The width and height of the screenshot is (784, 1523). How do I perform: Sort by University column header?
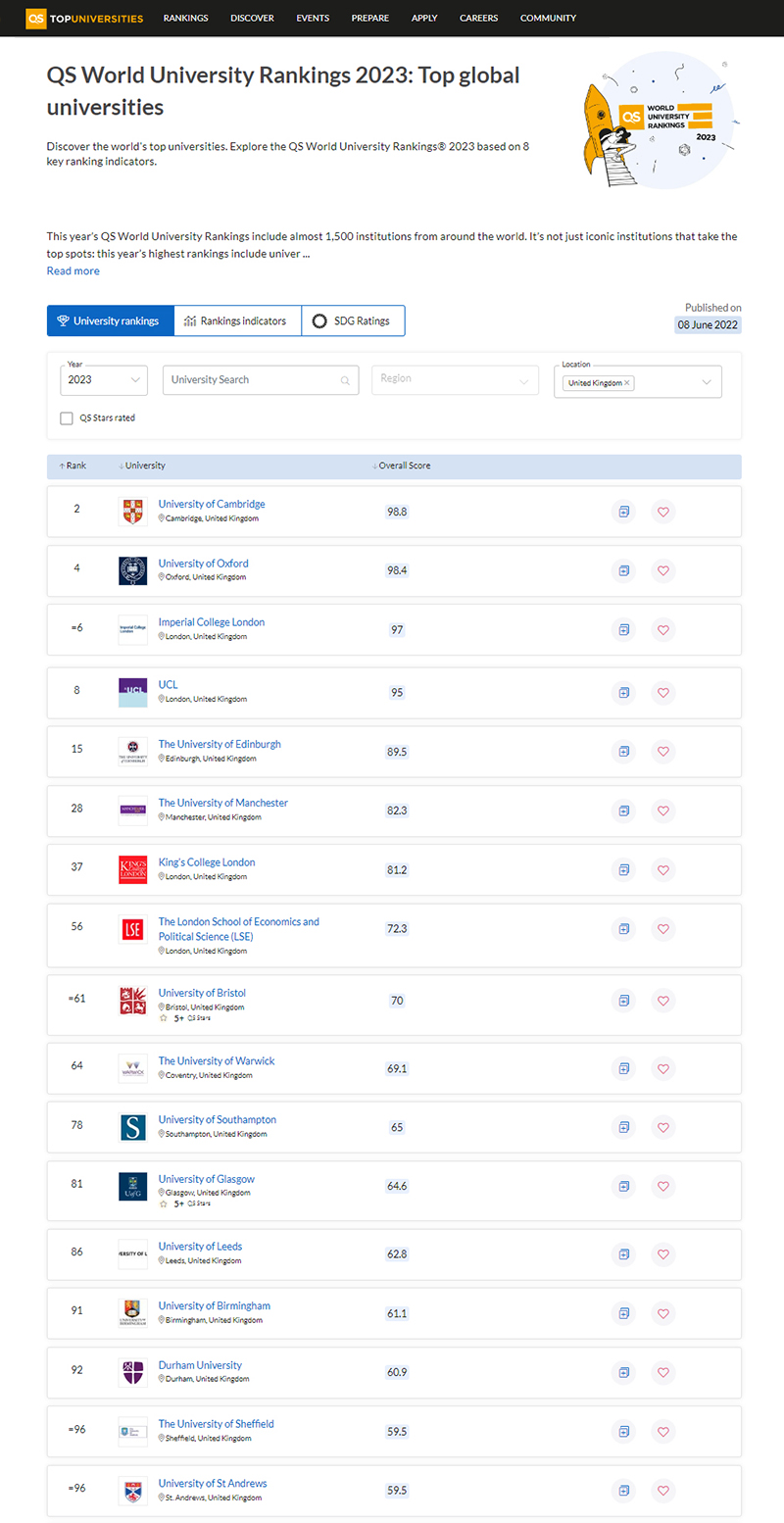142,466
